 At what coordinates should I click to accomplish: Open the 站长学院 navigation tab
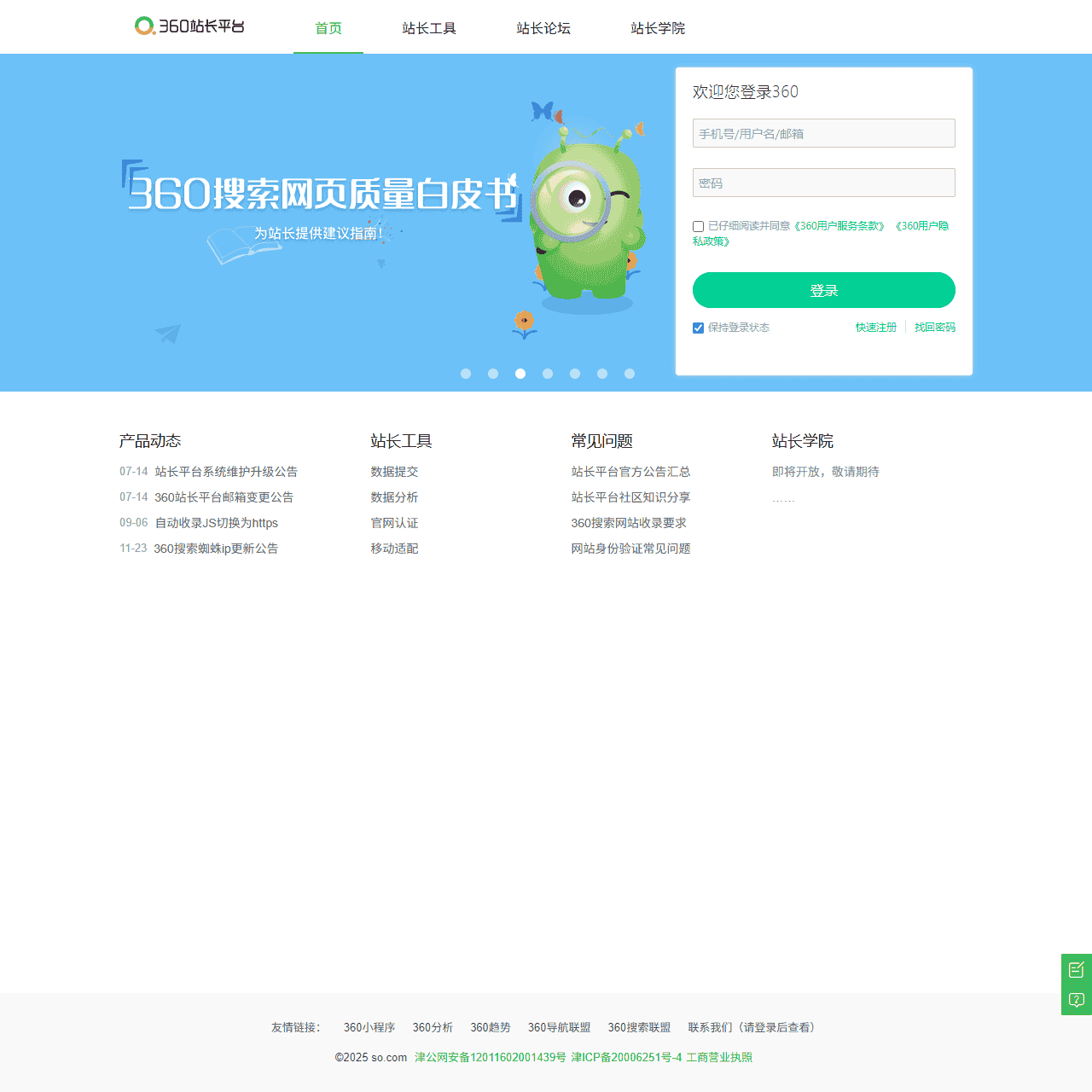click(x=658, y=28)
